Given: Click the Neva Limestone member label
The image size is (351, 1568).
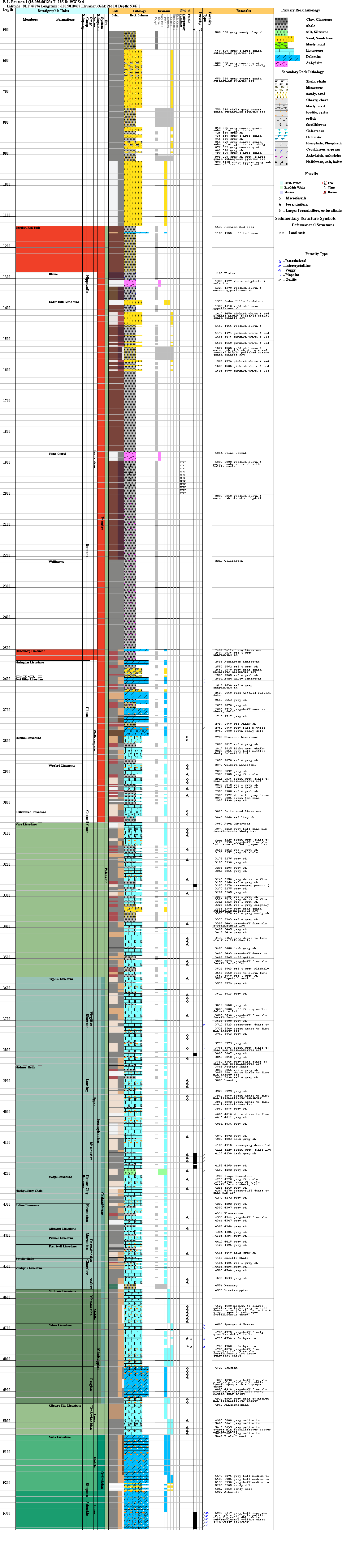Looking at the screenshot, I should [26, 824].
